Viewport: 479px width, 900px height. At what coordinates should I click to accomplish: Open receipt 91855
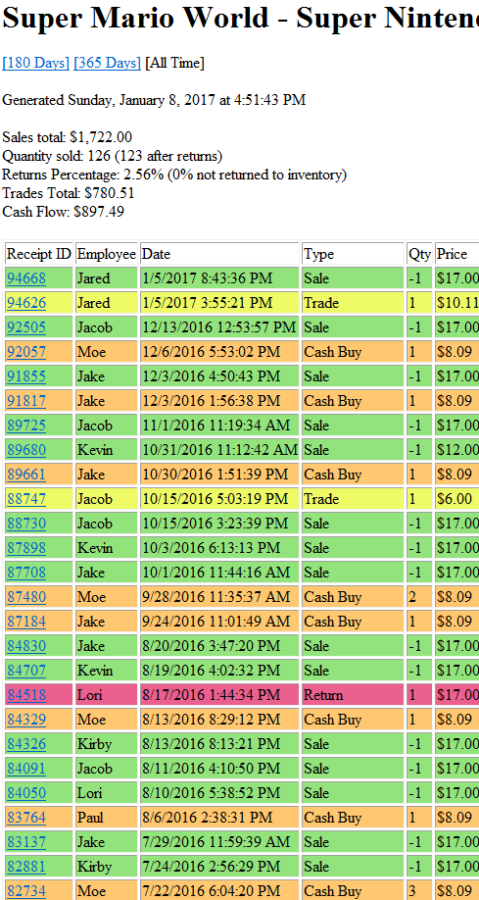pos(26,377)
